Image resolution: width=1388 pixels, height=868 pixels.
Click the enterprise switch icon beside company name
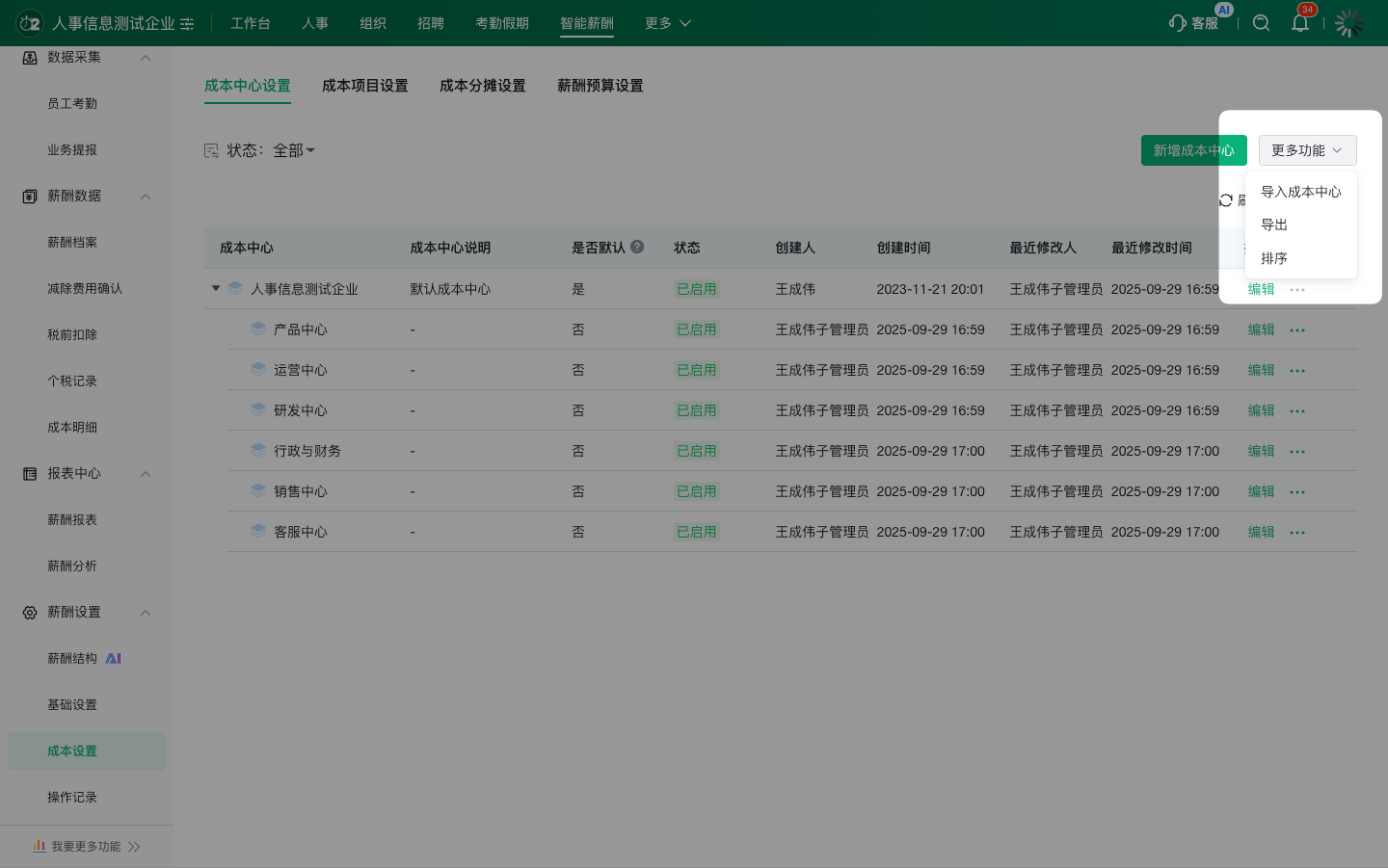coord(187,24)
